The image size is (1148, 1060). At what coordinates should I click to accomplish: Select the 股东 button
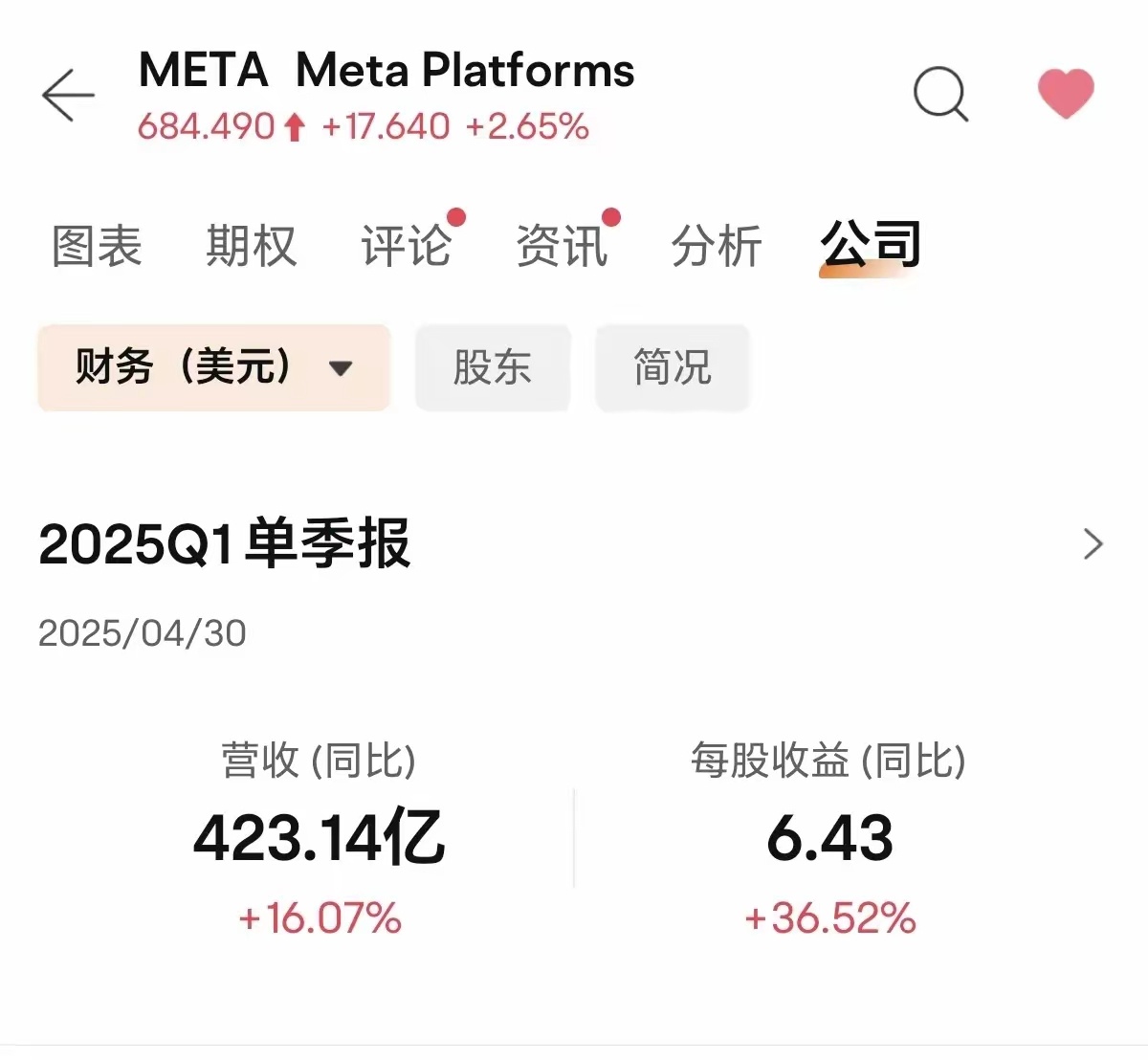point(493,367)
